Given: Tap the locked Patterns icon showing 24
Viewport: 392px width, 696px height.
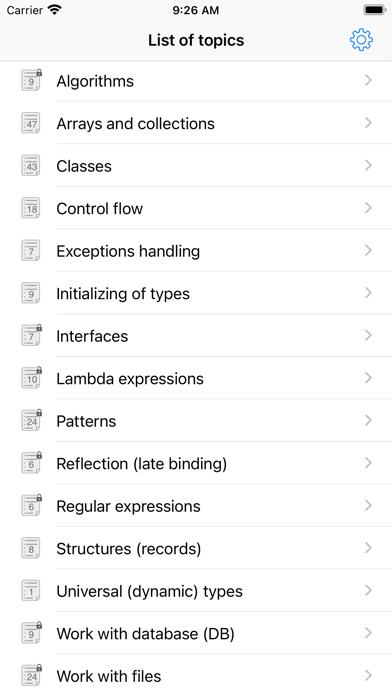Looking at the screenshot, I should point(32,420).
